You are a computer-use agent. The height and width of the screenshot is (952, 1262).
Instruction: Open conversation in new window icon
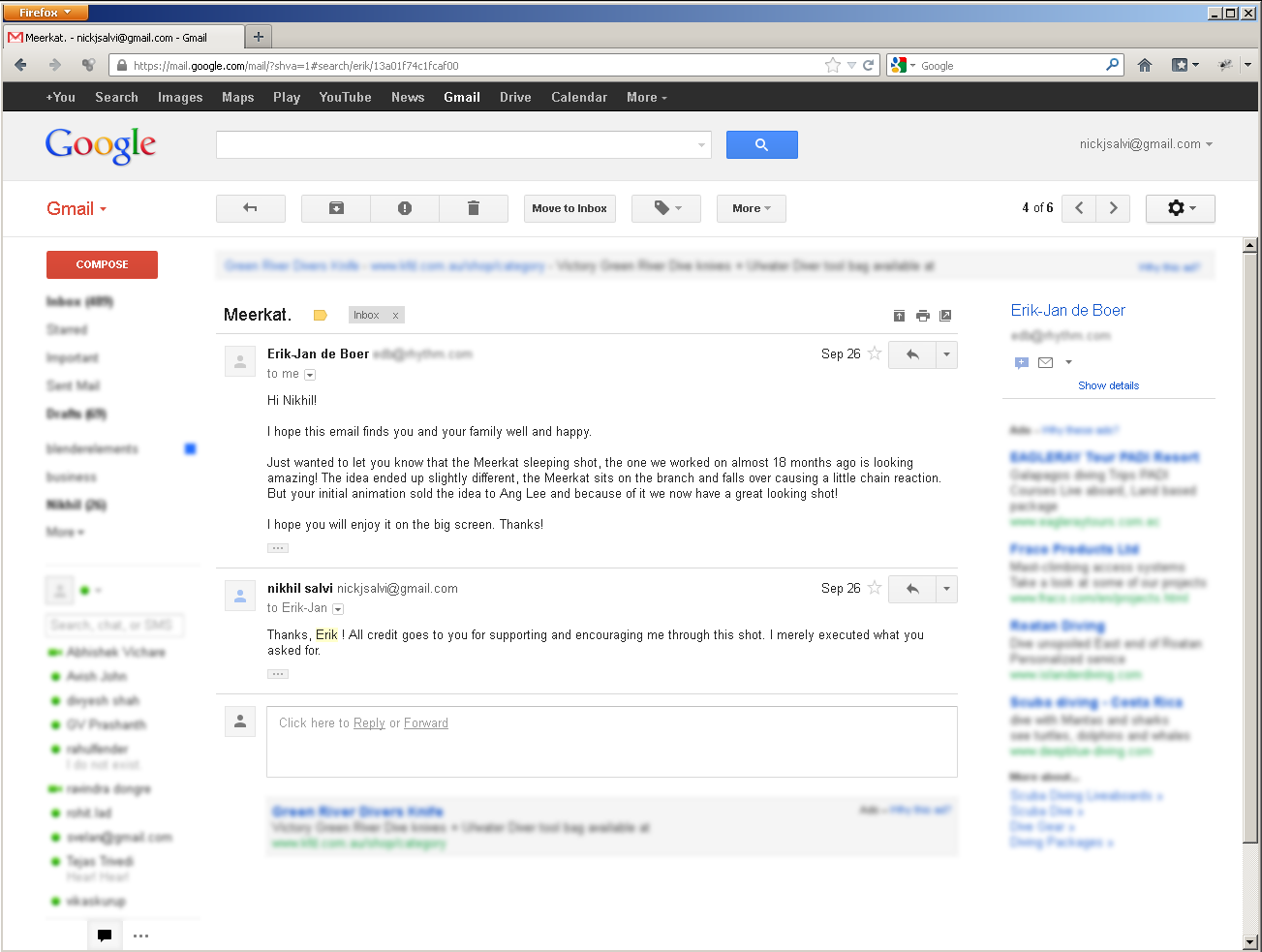tap(946, 316)
